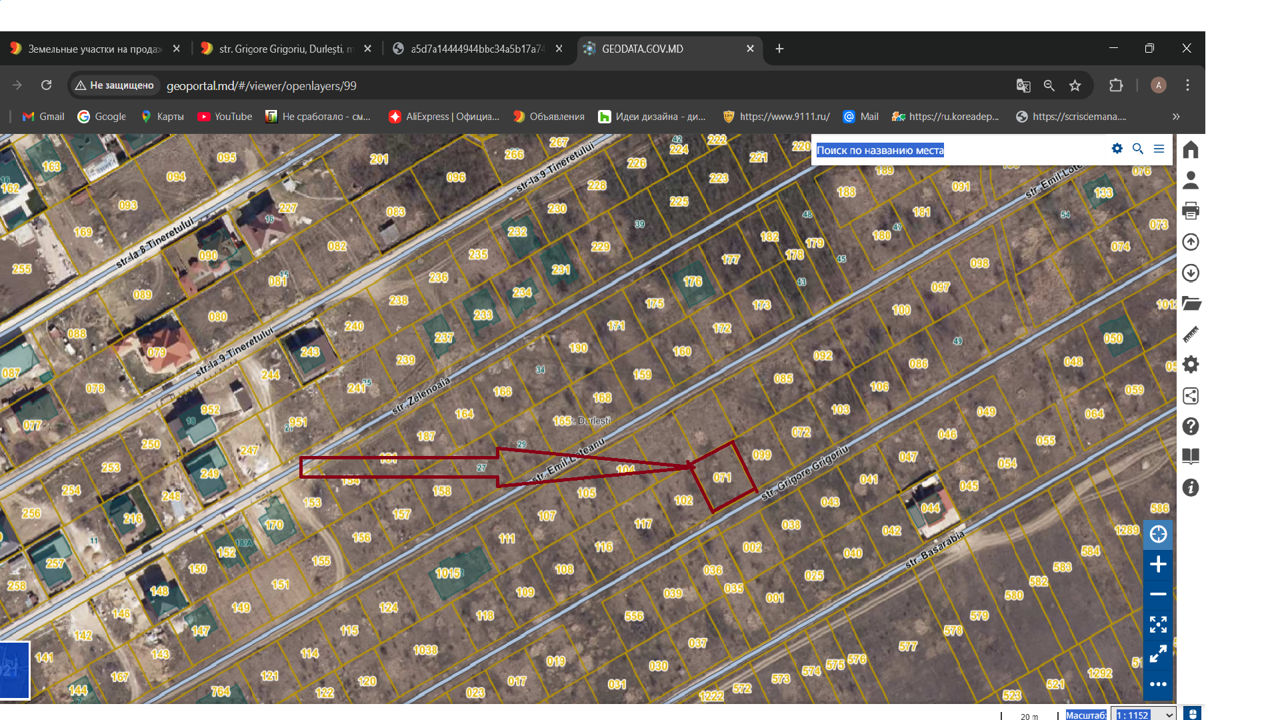Click the zoom-to-extent arrows icon
Screen dimensions: 1280x720
[1158, 624]
